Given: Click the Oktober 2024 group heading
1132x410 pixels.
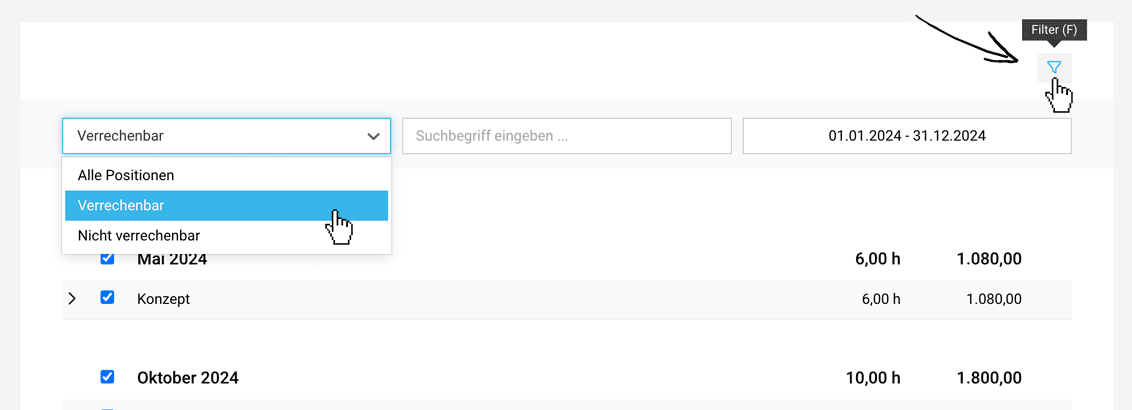Looking at the screenshot, I should point(188,378).
